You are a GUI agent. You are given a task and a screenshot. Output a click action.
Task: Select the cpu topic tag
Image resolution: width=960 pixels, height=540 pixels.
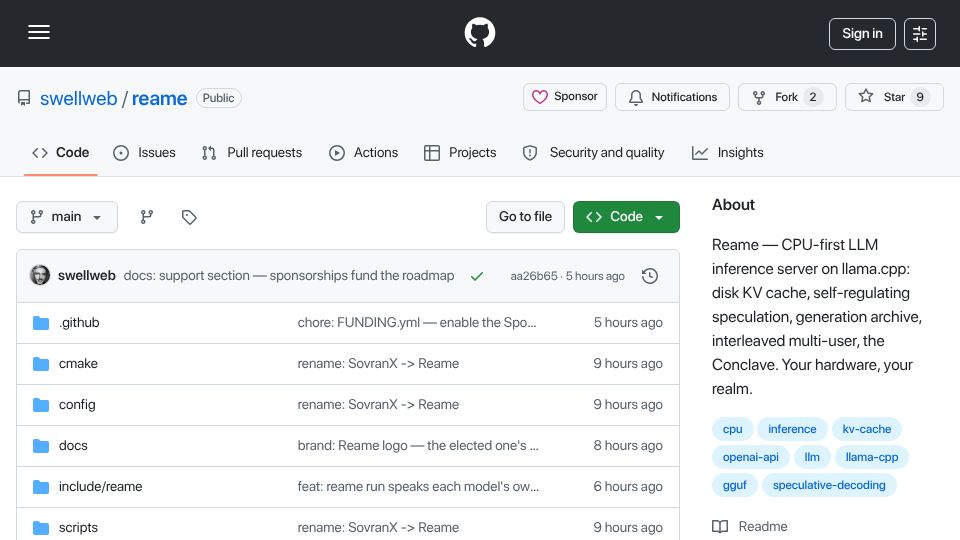point(732,429)
